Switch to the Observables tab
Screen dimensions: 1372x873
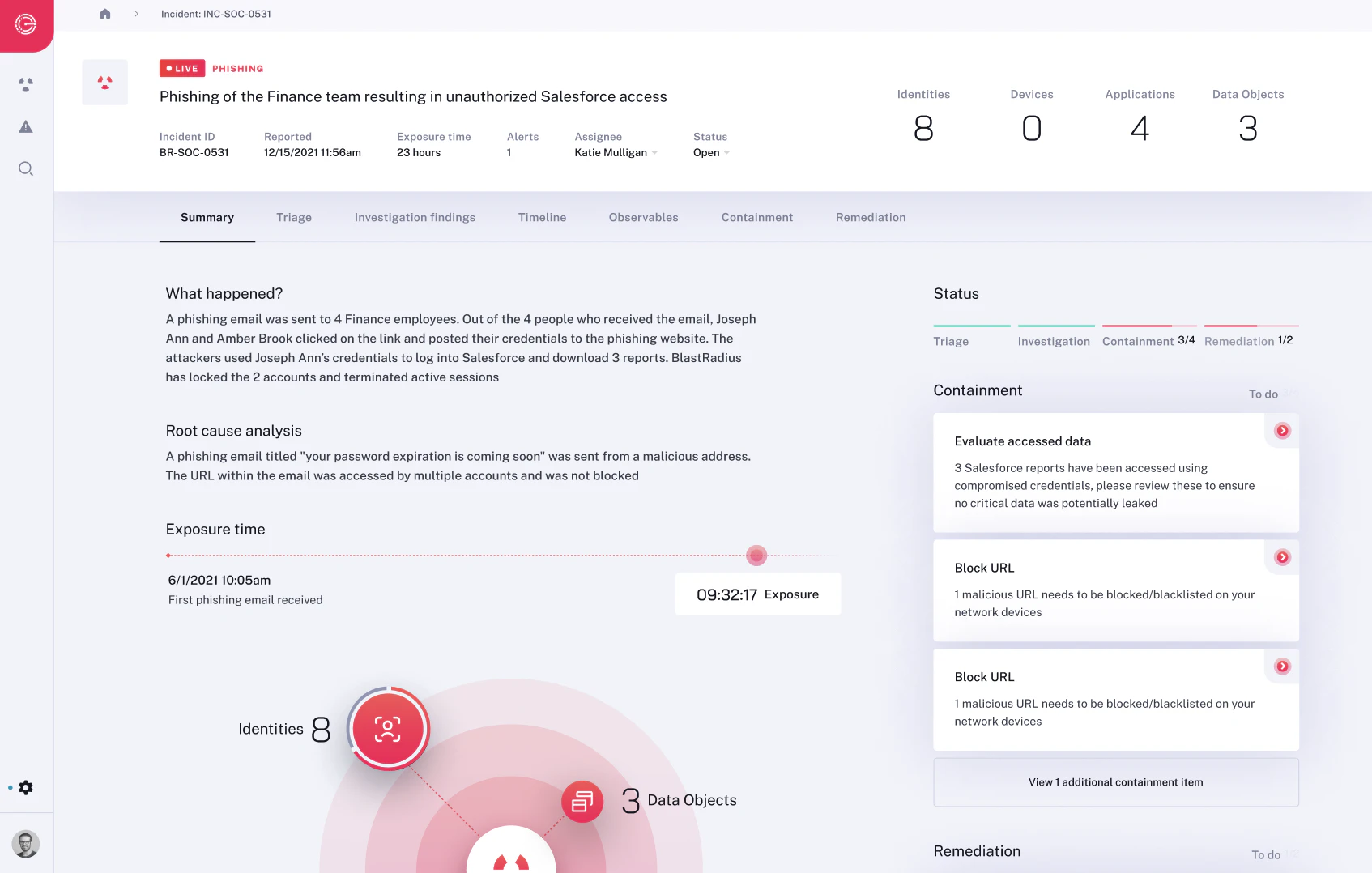[x=643, y=217]
